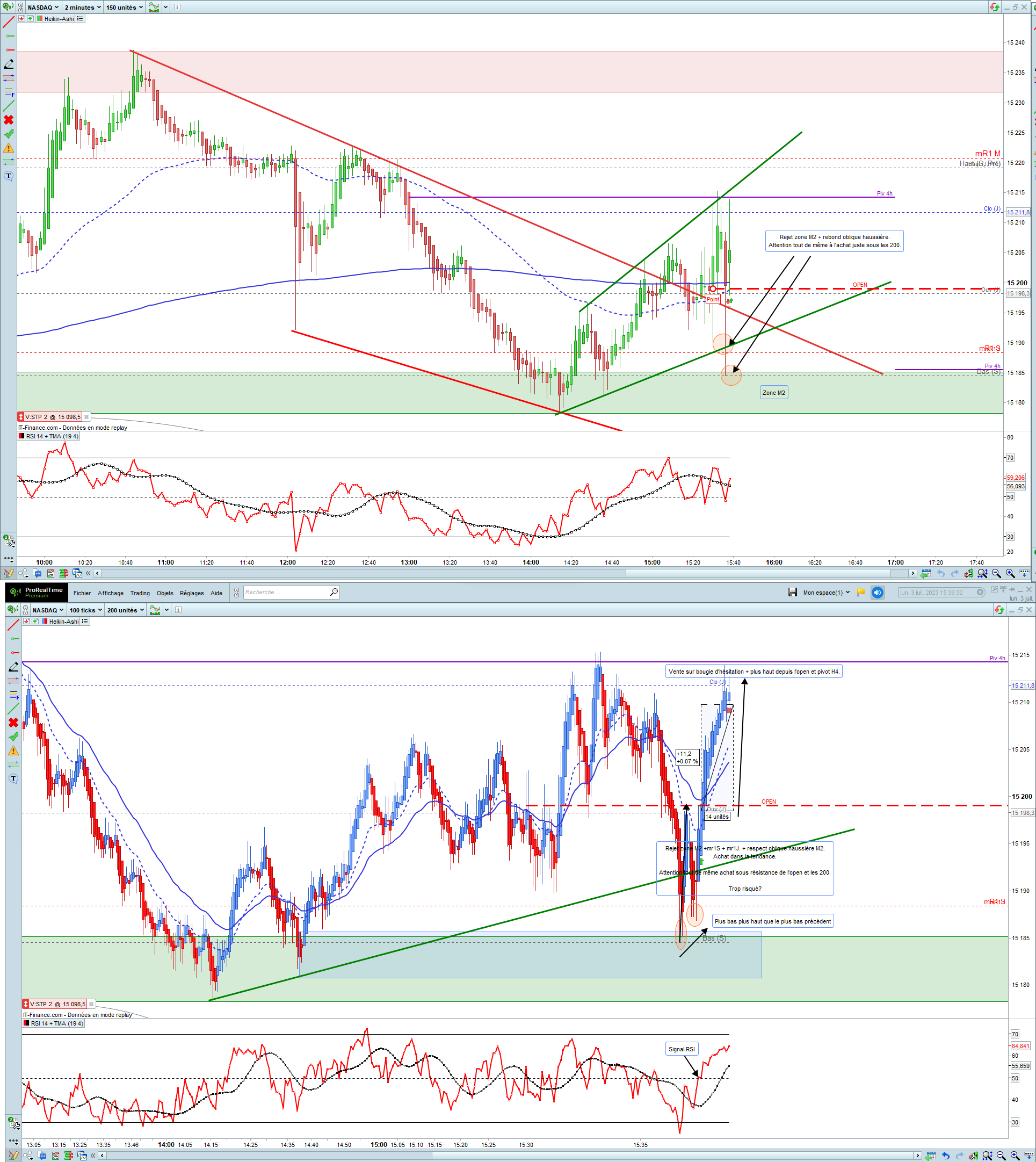Click zoom out magnifier on top chart
Image resolution: width=1036 pixels, height=1162 pixels.
(996, 573)
